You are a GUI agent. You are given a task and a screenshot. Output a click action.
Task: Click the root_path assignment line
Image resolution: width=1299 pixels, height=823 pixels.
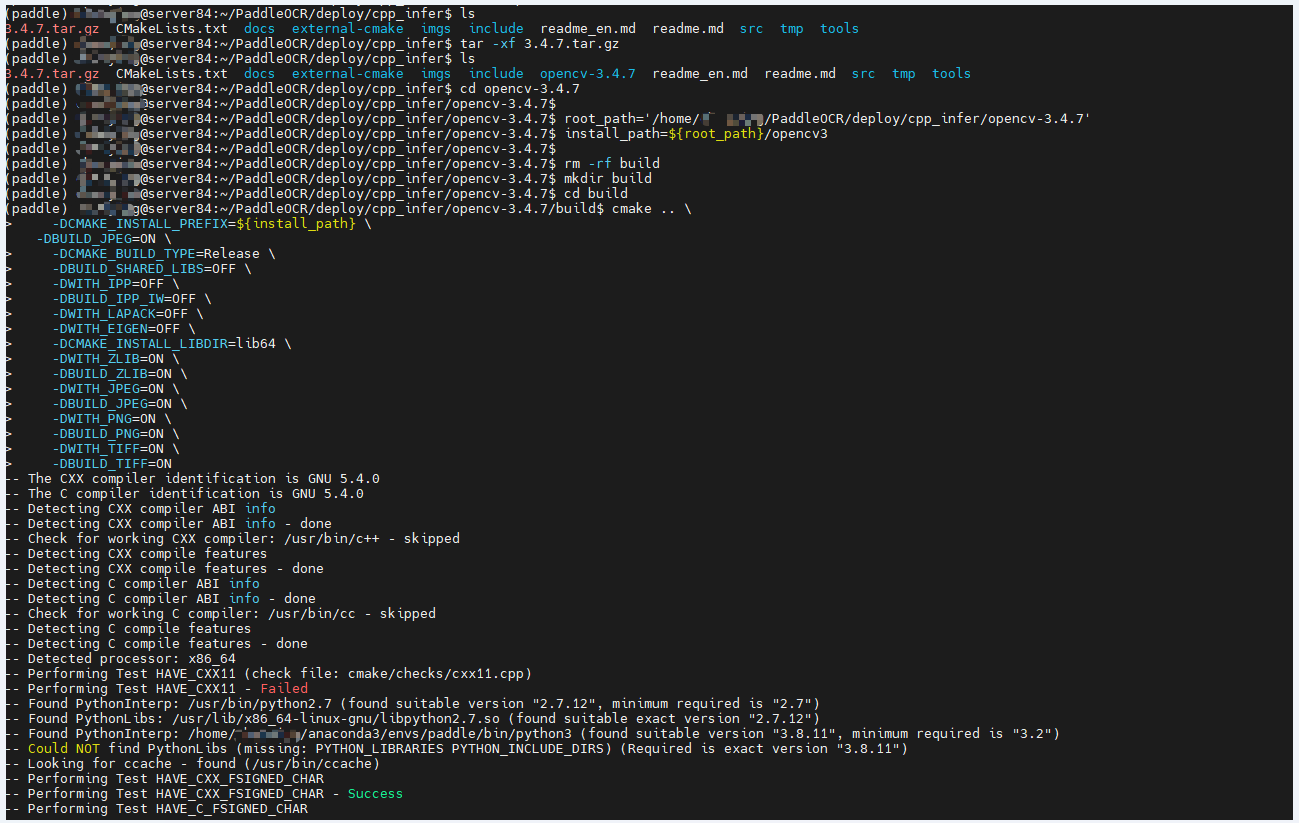826,119
